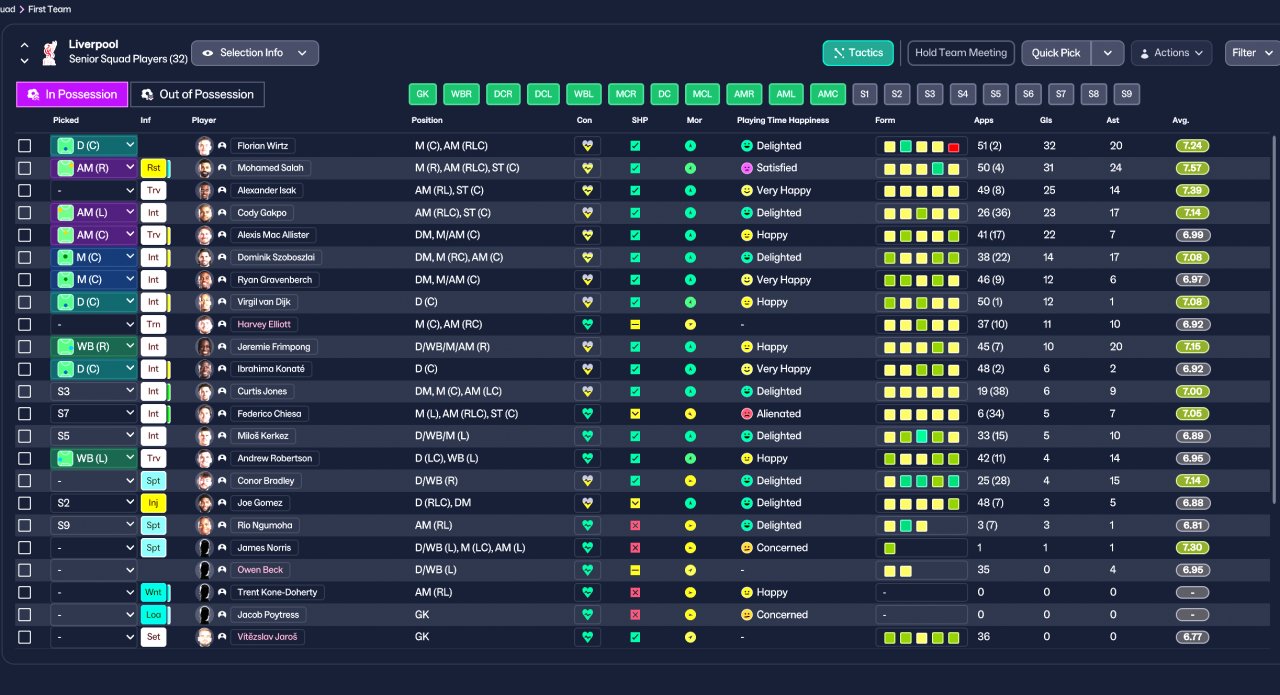Click the Inj badge beside Joe Gomez
1280x695 pixels.
pos(154,503)
